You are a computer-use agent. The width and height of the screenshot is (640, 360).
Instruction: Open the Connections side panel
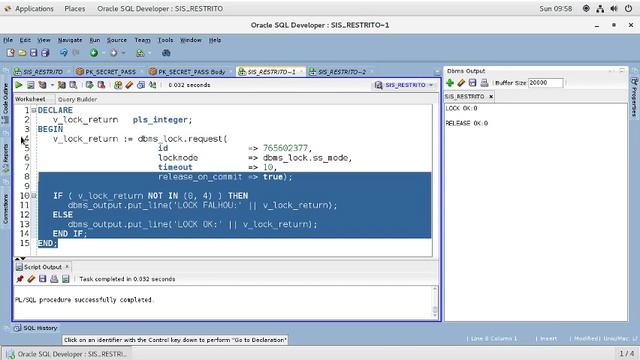click(6, 209)
